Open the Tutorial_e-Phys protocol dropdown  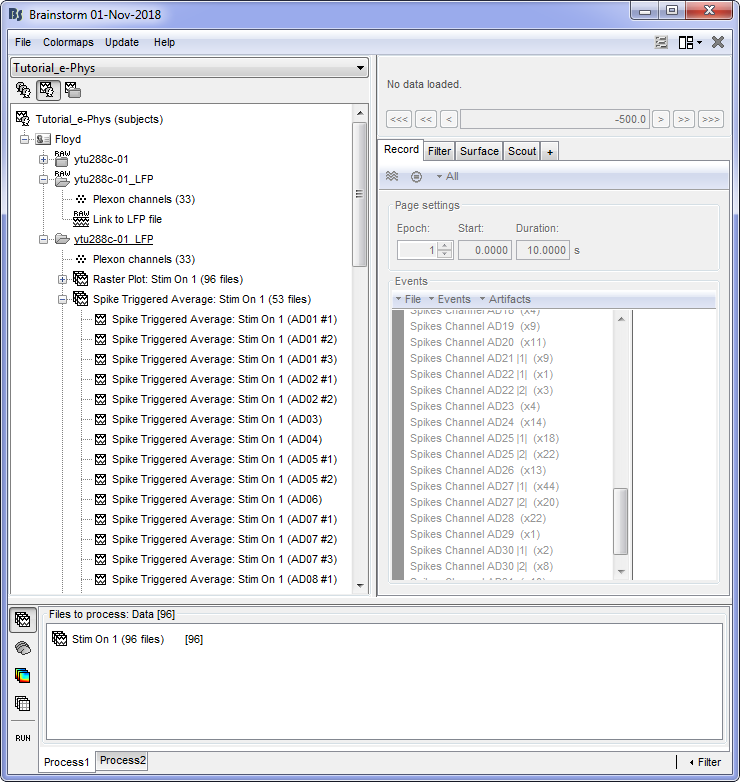click(190, 68)
